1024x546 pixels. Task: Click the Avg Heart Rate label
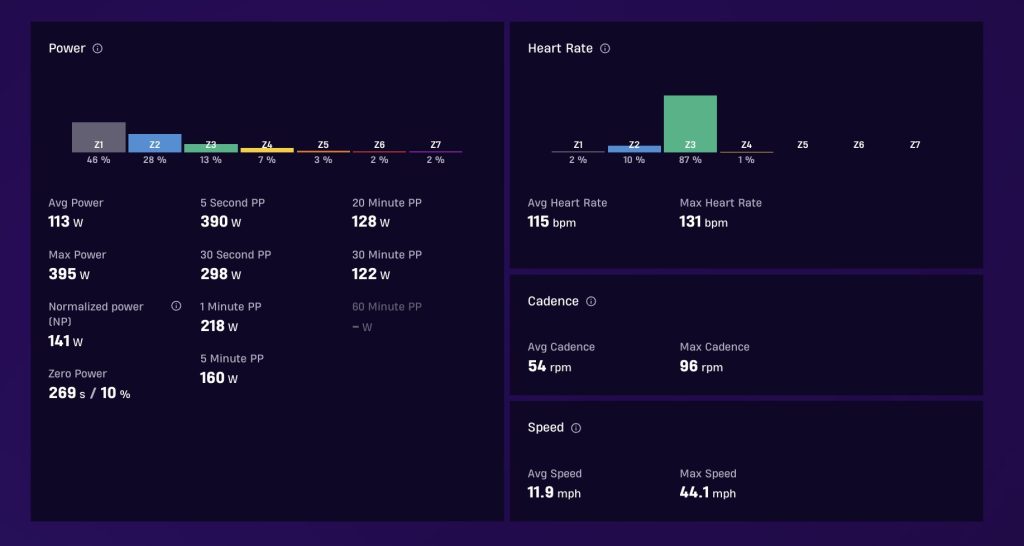pyautogui.click(x=568, y=202)
